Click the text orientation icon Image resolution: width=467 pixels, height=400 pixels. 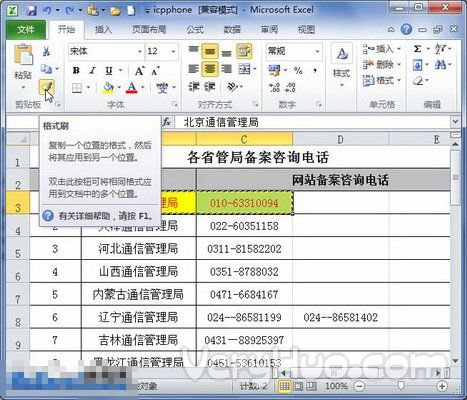click(232, 87)
